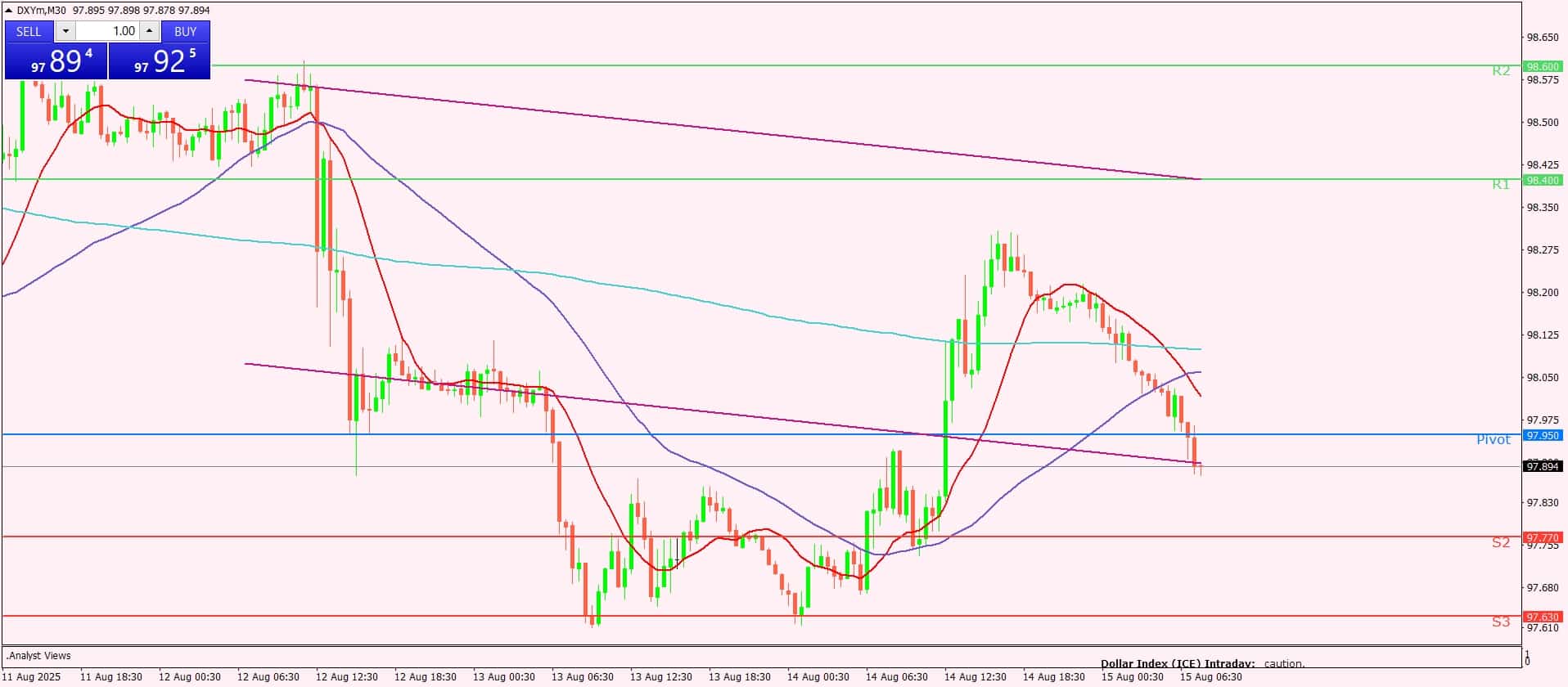
Task: Click the 97.92 buy price panel
Action: point(160,61)
